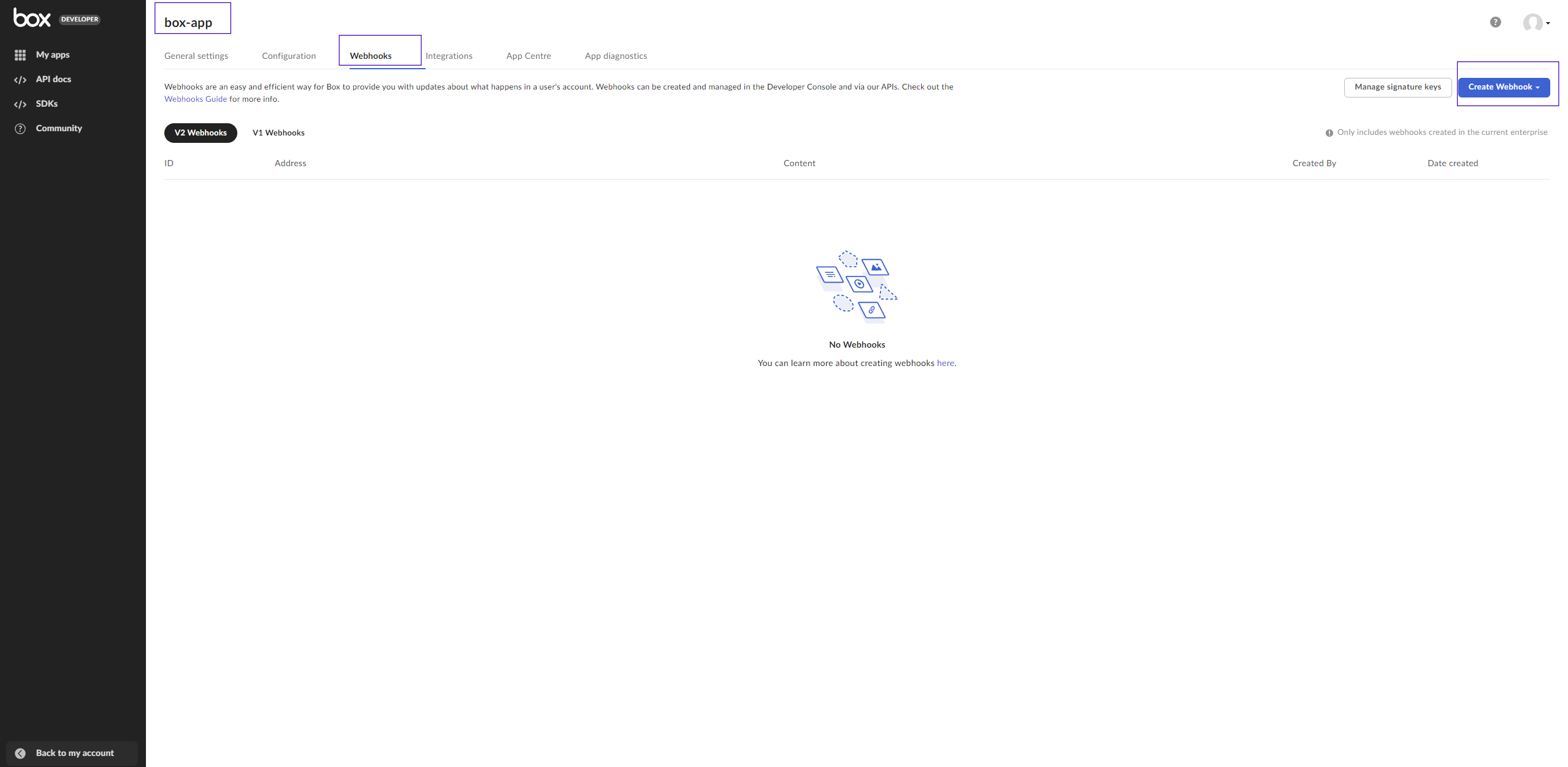This screenshot has height=767, width=1568.
Task: Click Manage signature keys button
Action: [x=1398, y=87]
